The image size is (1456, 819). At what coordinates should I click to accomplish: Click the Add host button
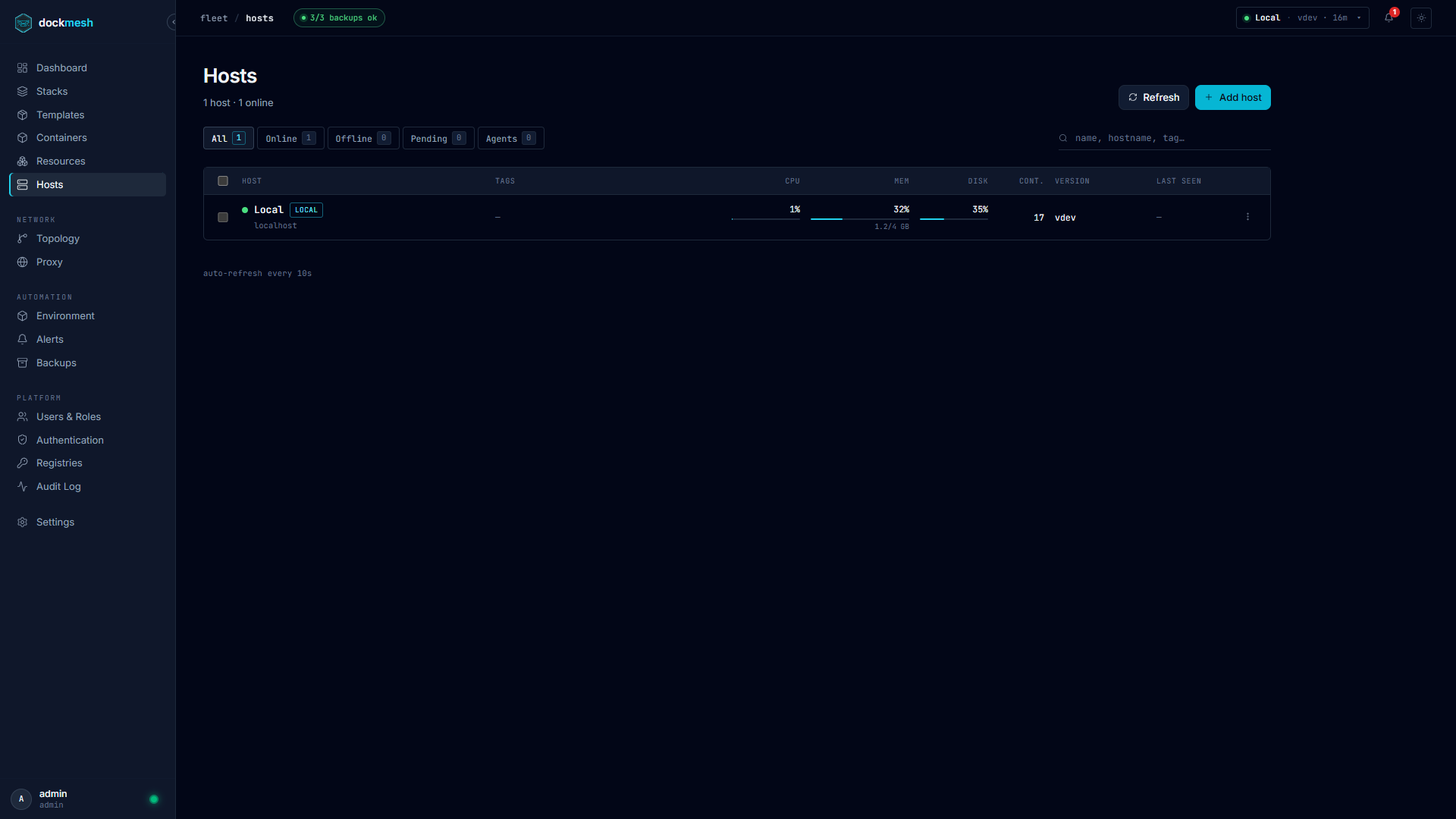1233,97
